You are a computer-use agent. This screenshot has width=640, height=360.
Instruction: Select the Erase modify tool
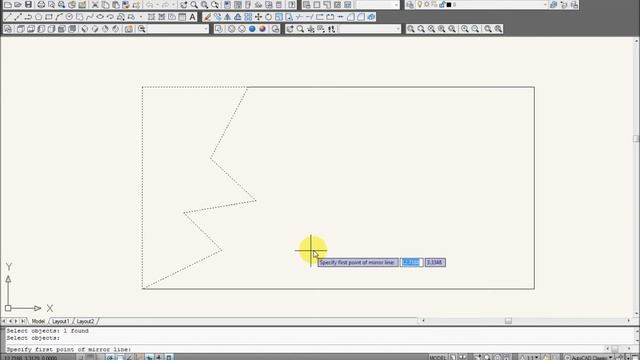(207, 17)
